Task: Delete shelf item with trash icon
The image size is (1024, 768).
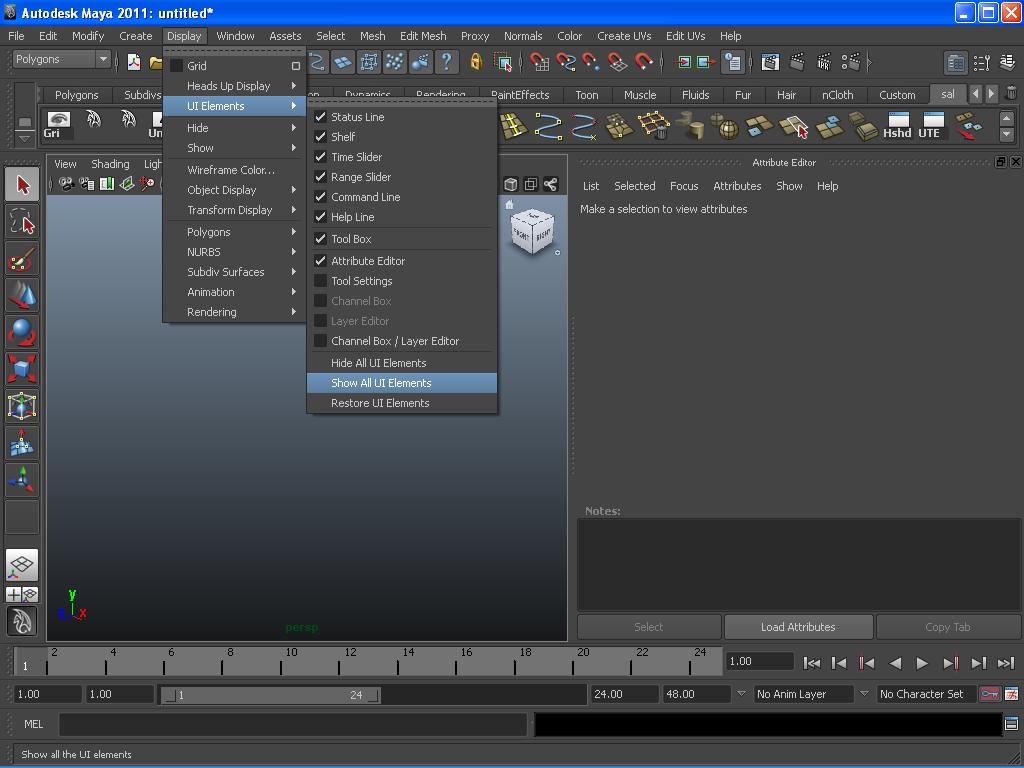Action: 1012,93
